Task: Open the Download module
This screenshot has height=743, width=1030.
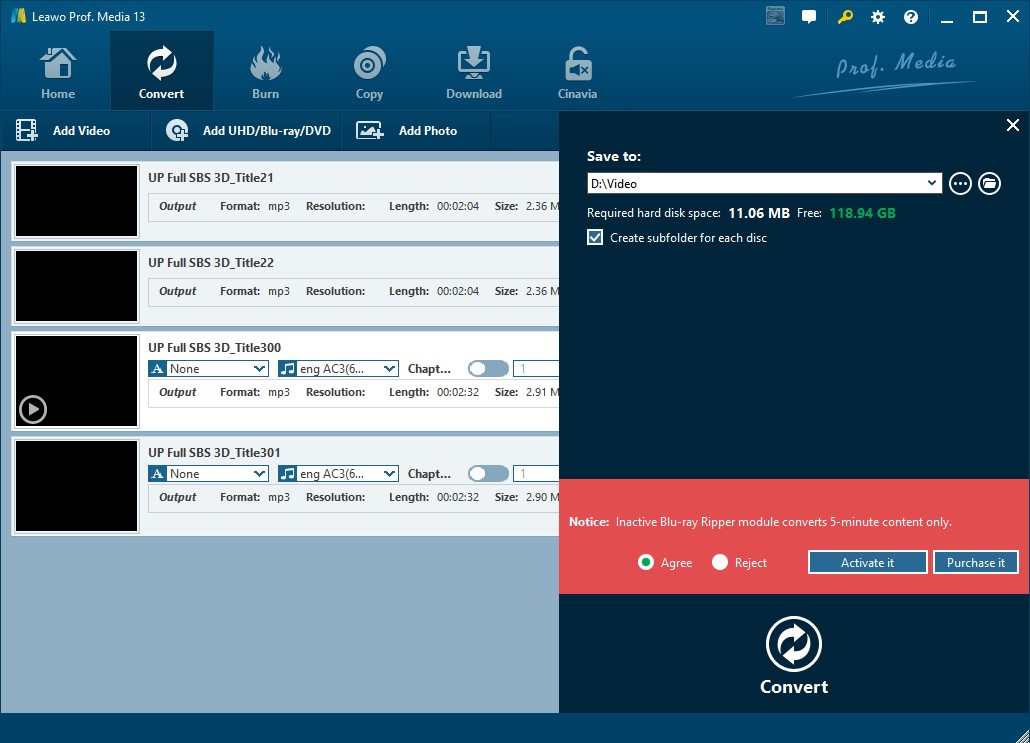Action: [473, 72]
